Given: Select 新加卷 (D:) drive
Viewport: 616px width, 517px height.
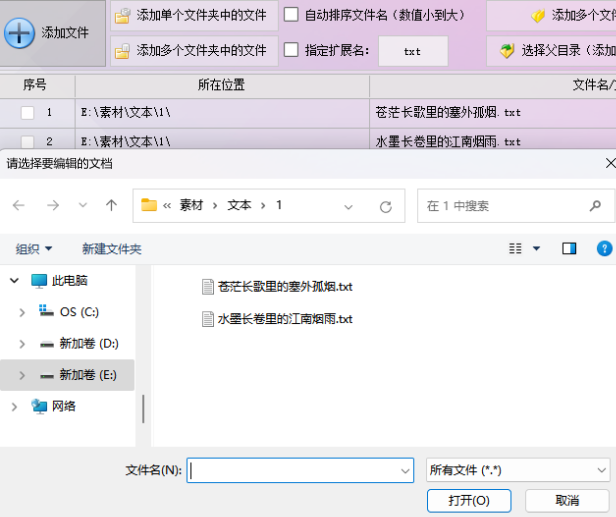Looking at the screenshot, I should pos(89,344).
